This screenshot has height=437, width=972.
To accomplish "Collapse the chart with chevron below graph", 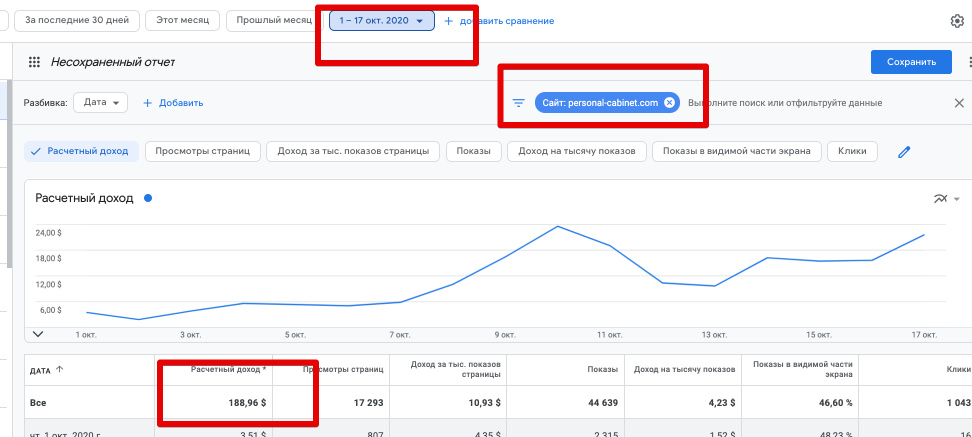I will tap(38, 334).
